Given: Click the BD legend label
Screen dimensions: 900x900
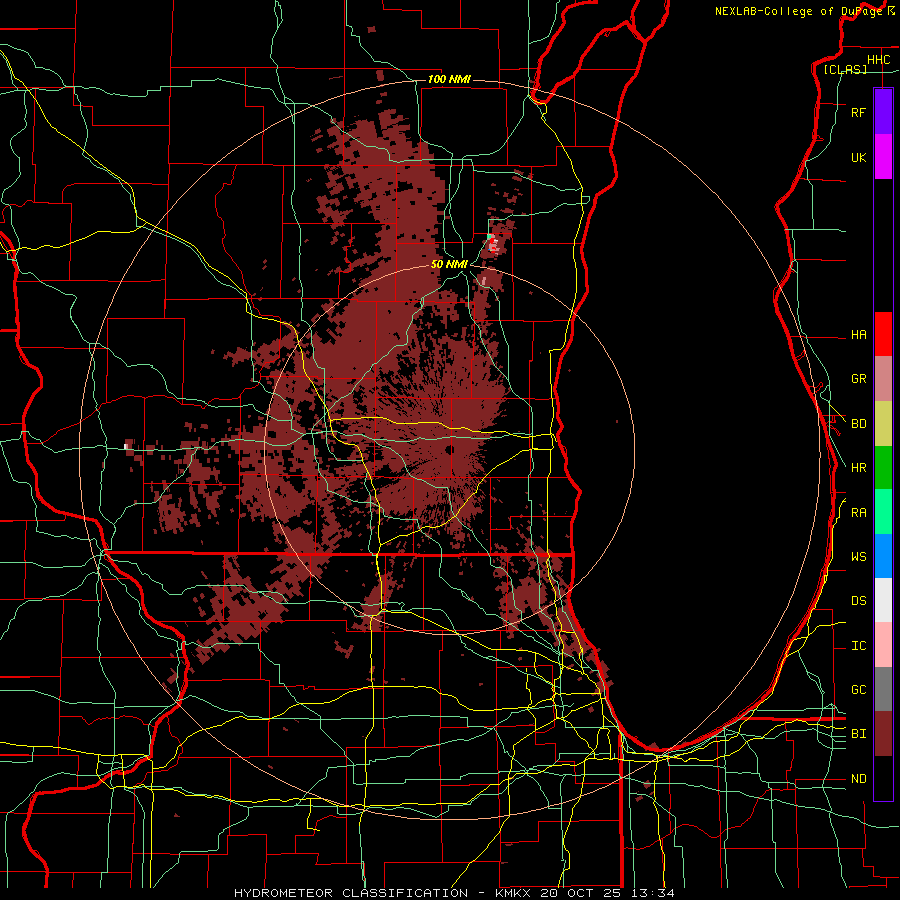Looking at the screenshot, I should pos(858,424).
